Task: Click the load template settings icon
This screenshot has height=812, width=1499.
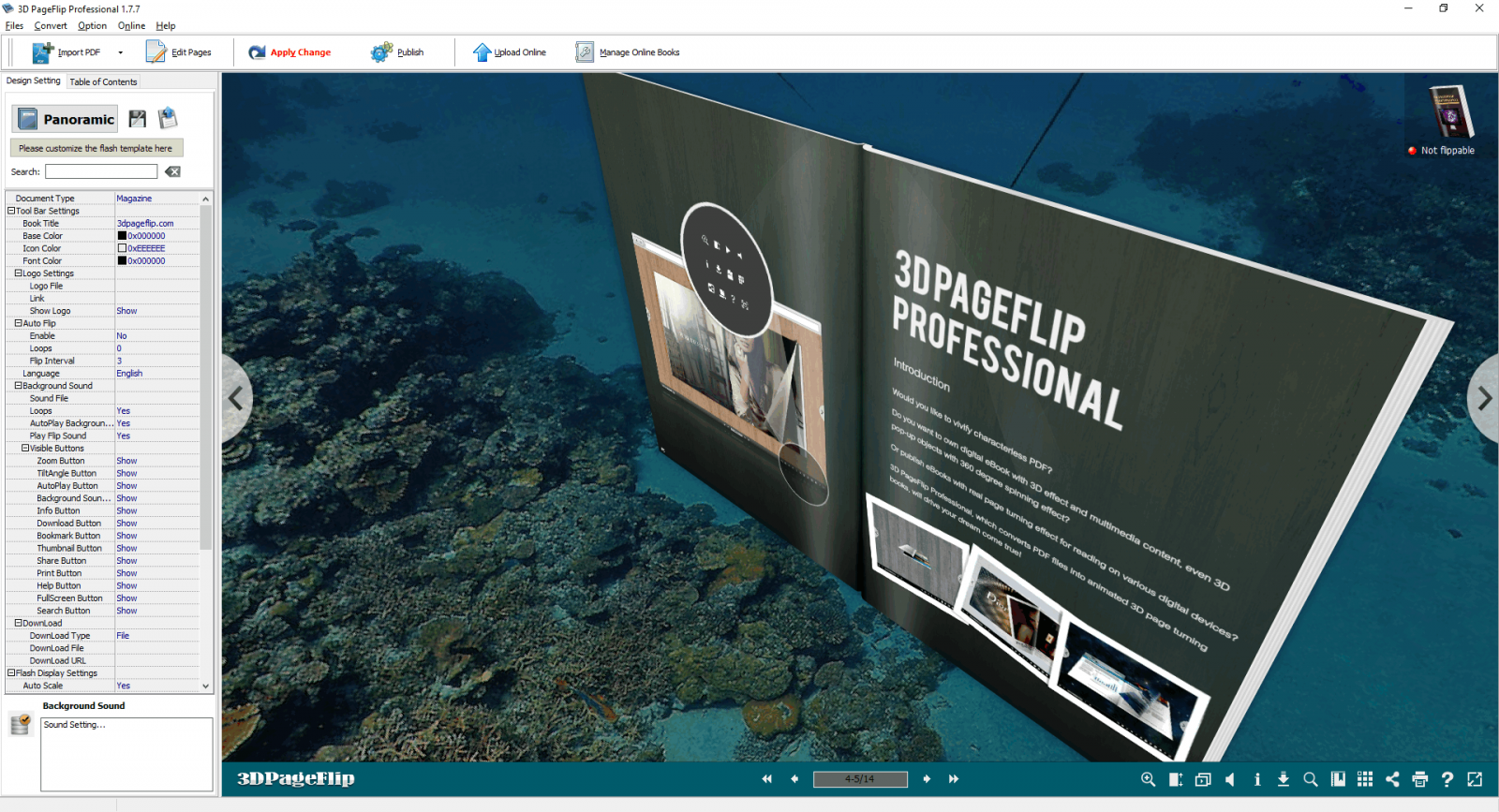Action: tap(168, 118)
